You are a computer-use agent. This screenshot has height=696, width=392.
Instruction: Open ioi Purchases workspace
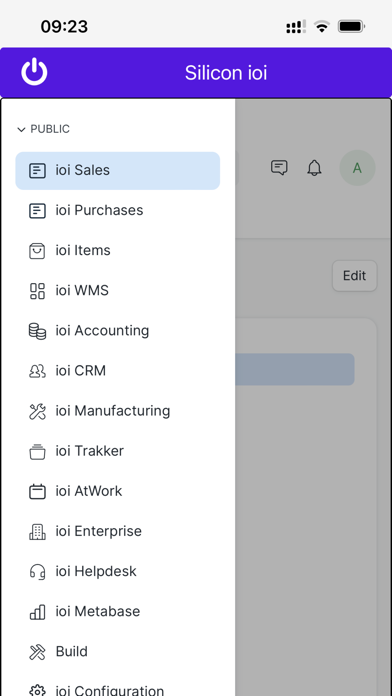[x=118, y=210]
